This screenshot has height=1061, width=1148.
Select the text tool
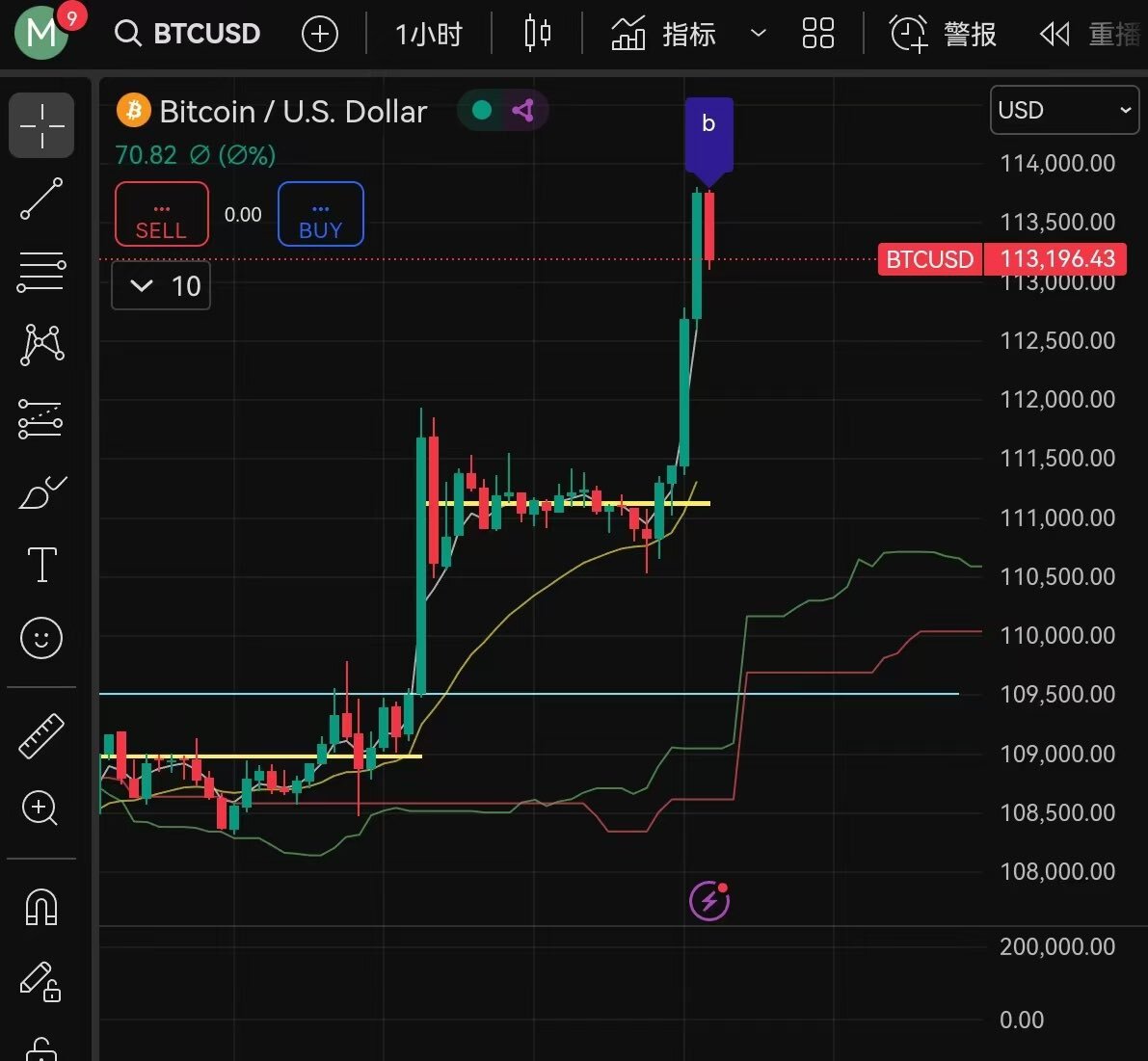pos(41,564)
